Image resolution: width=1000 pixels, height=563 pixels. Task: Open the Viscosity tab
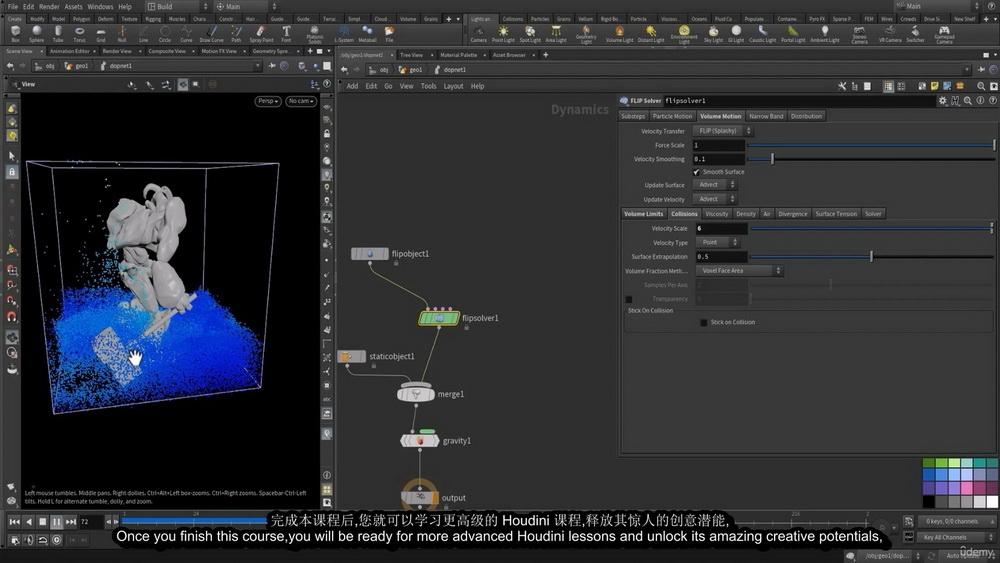[x=716, y=214]
